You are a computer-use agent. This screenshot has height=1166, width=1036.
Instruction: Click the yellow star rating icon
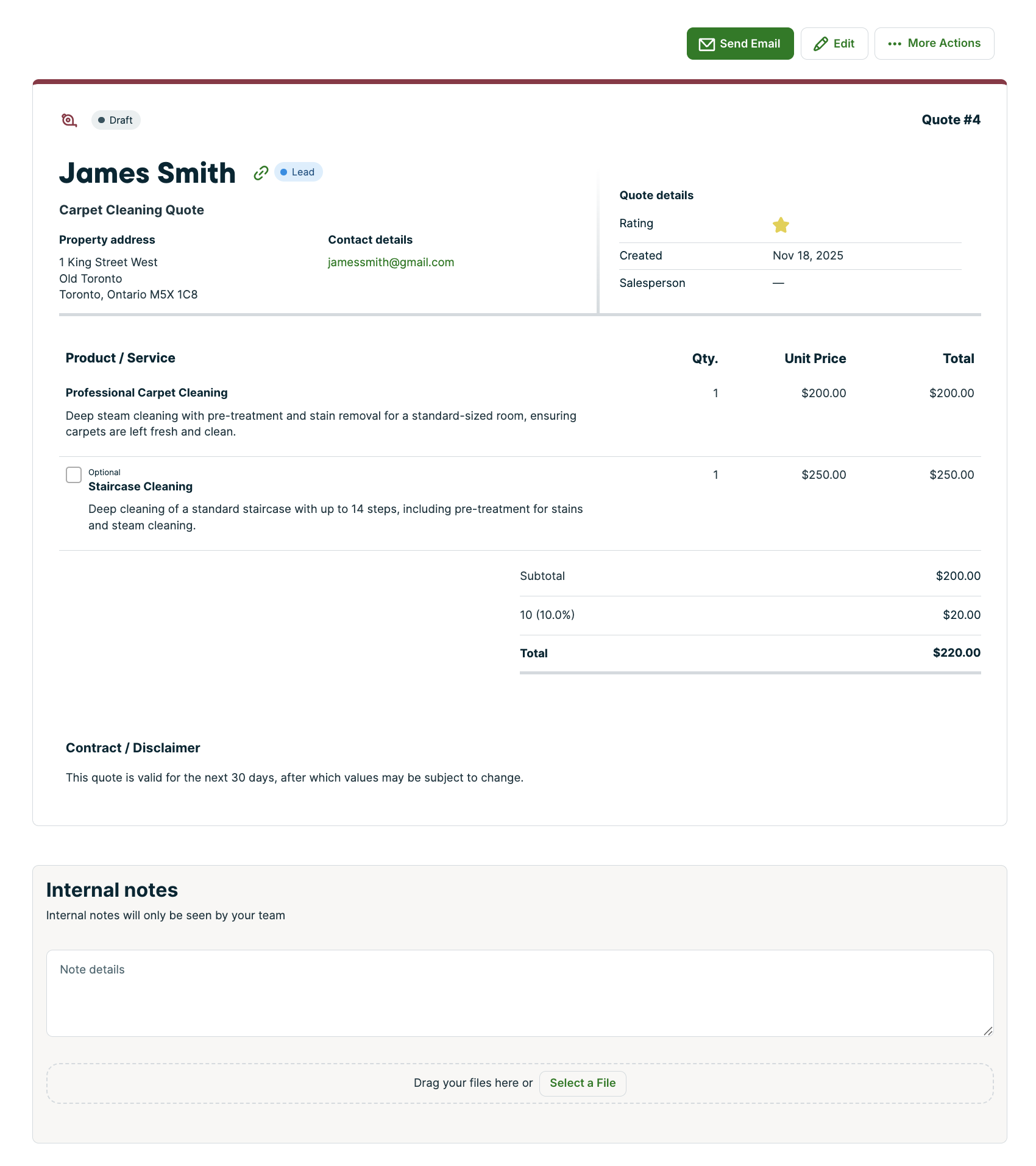click(x=781, y=225)
